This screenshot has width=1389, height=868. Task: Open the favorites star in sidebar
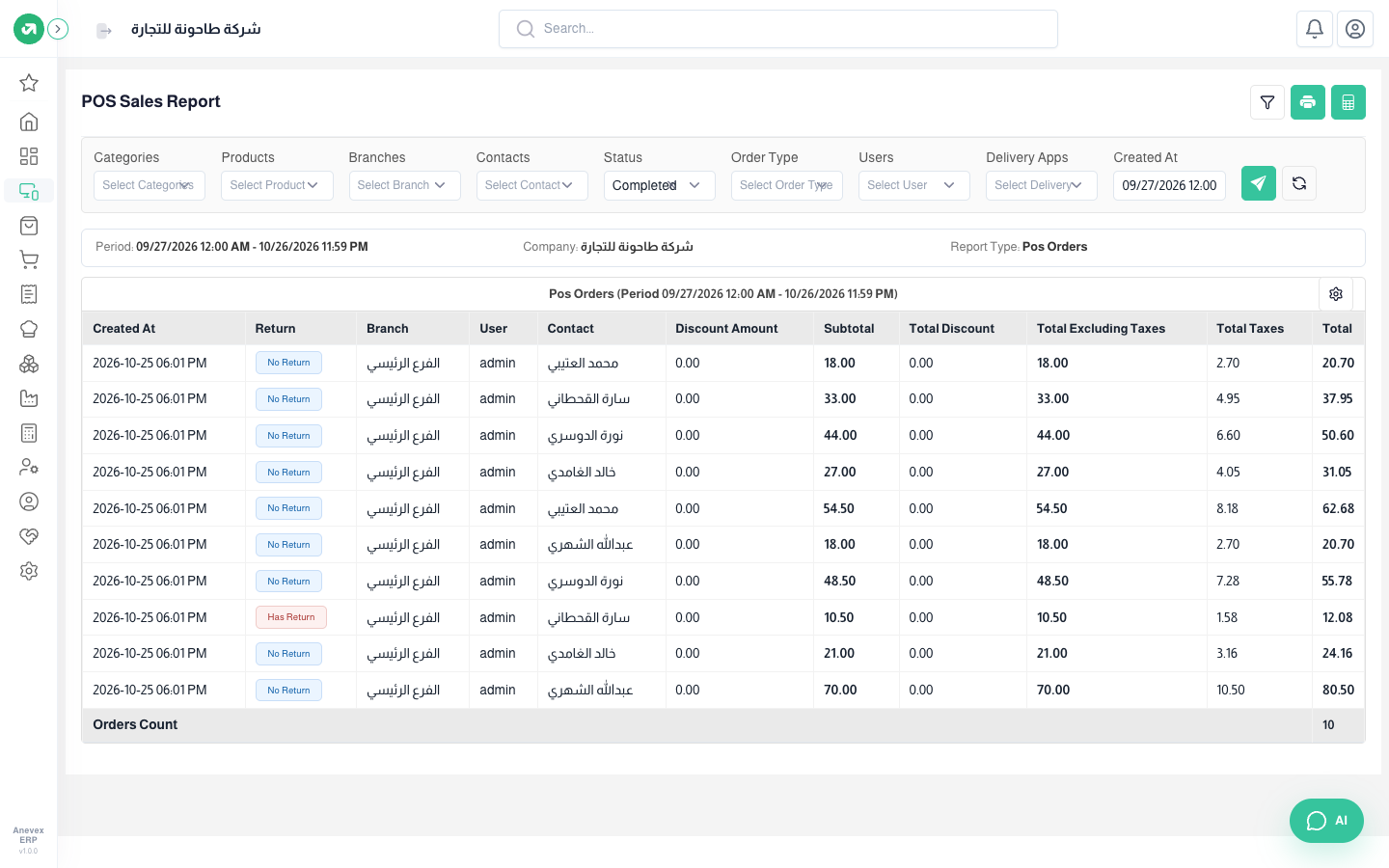pos(29,83)
